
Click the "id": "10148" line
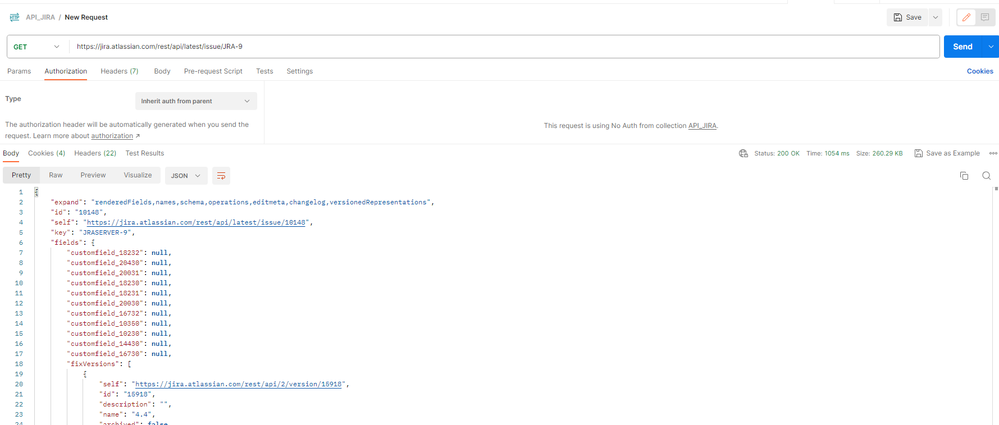pos(80,212)
